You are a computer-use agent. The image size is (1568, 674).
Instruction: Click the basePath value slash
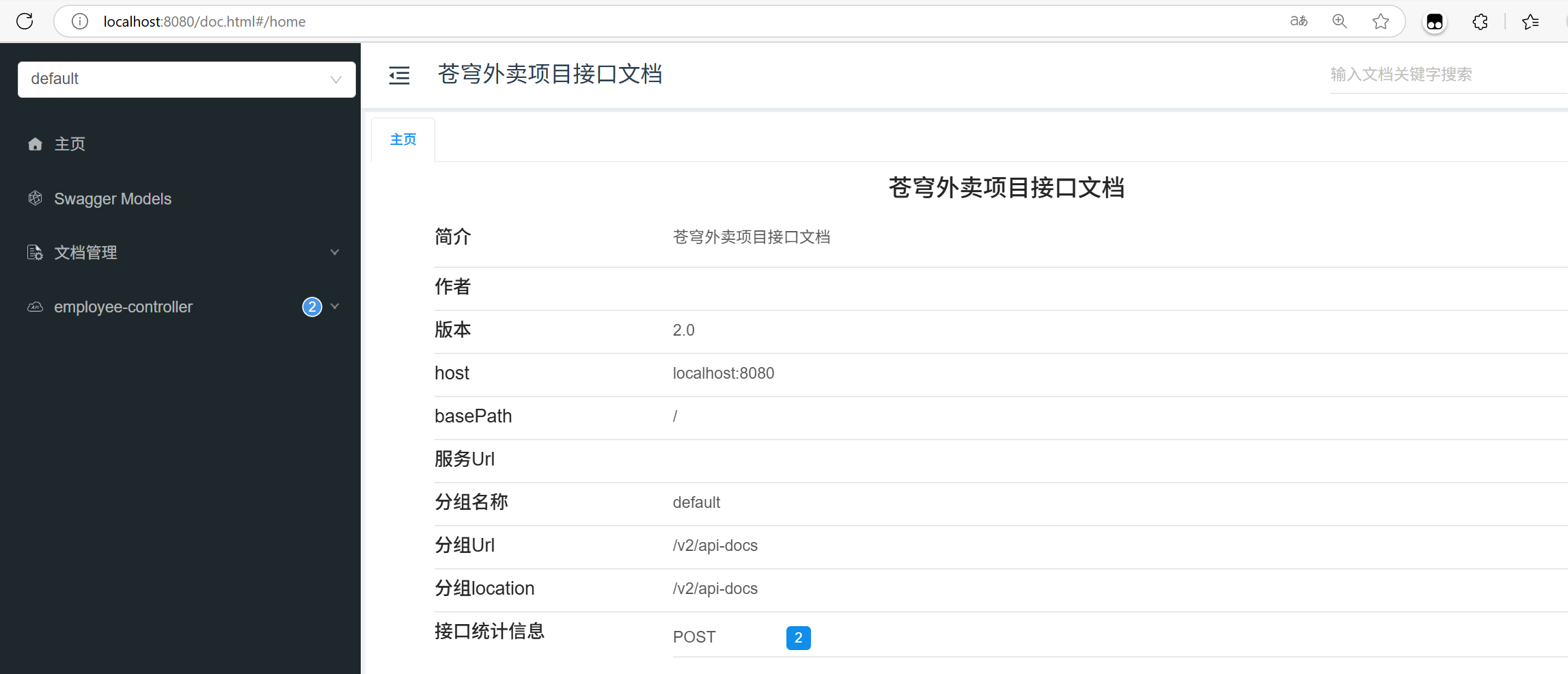coord(675,416)
